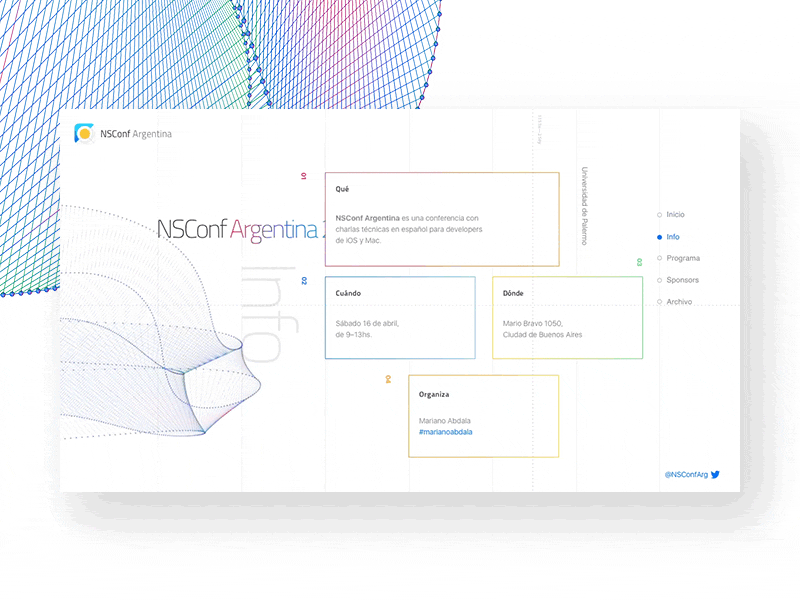This screenshot has width=800, height=600.
Task: Click the 'de iOS y Mac.' text line
Action: click(x=358, y=240)
